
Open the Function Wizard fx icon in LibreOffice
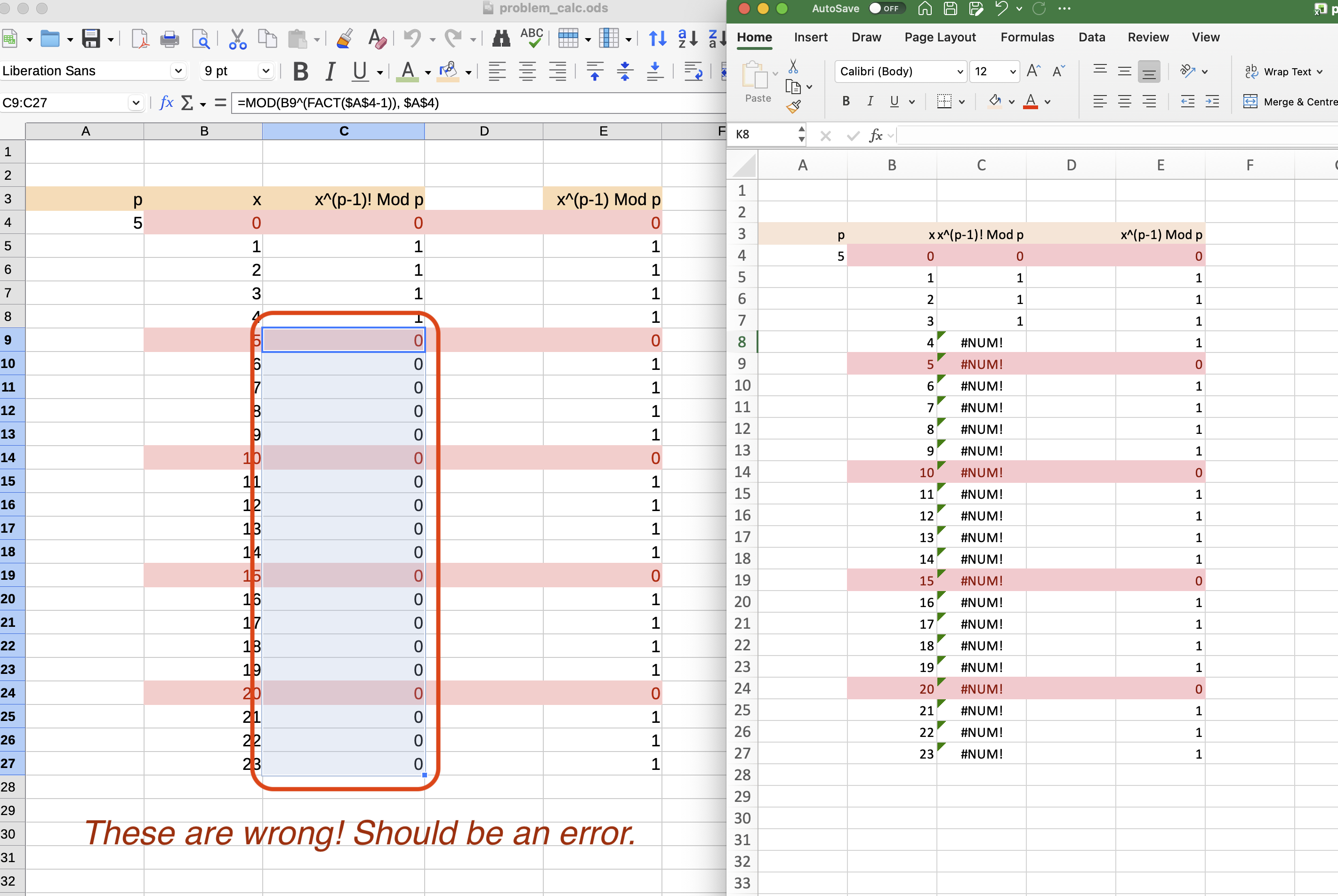[x=166, y=103]
